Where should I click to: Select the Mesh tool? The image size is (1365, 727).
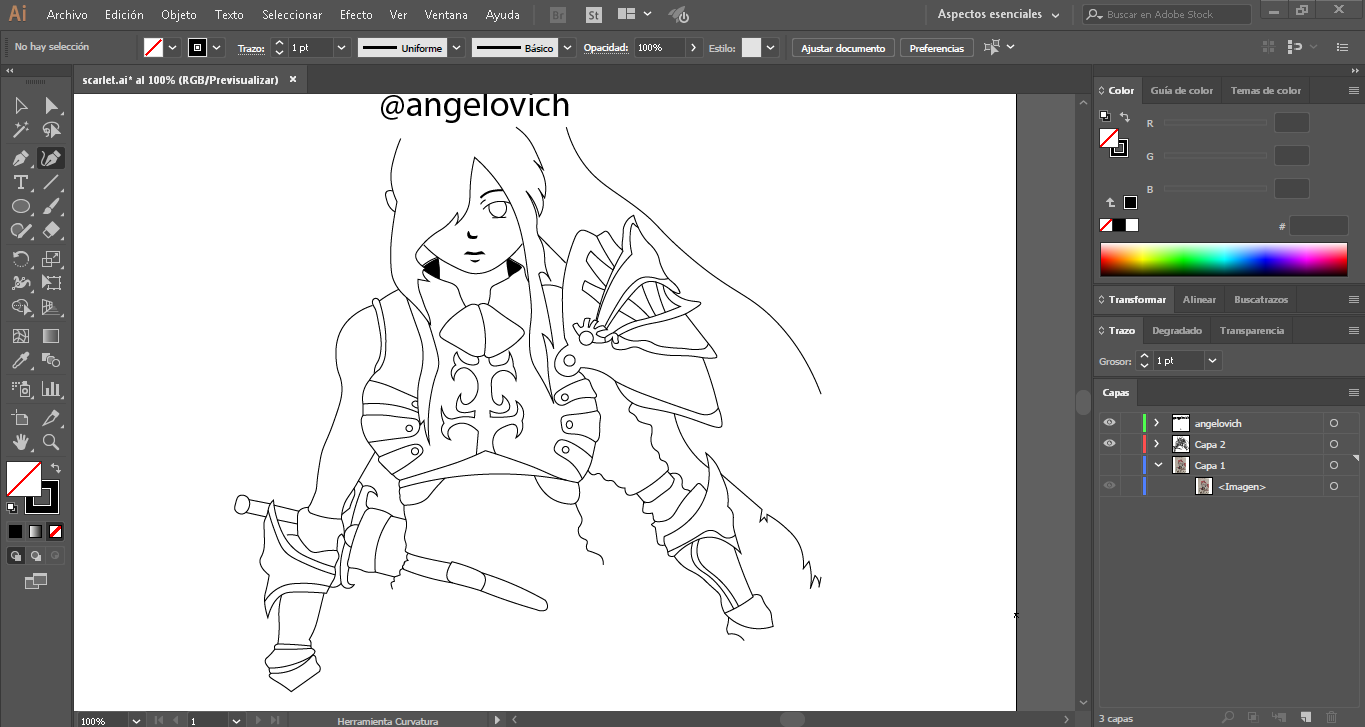20,336
